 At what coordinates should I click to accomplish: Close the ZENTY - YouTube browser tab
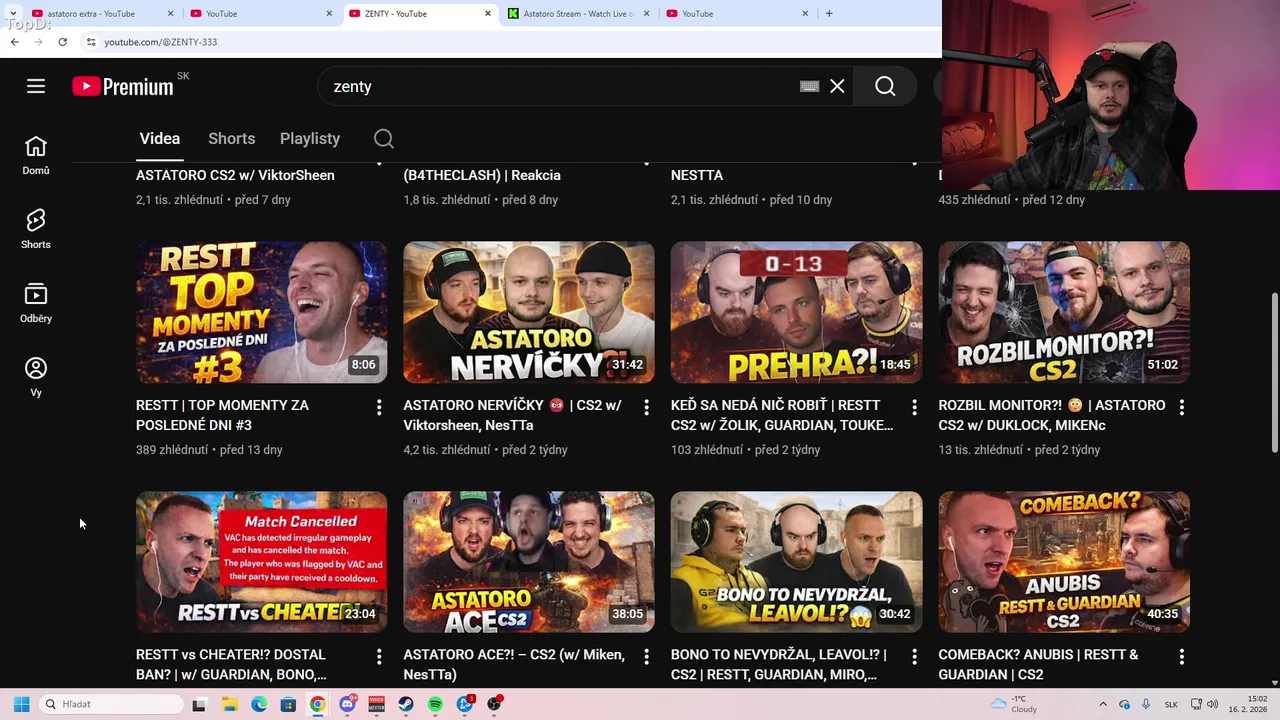[488, 13]
